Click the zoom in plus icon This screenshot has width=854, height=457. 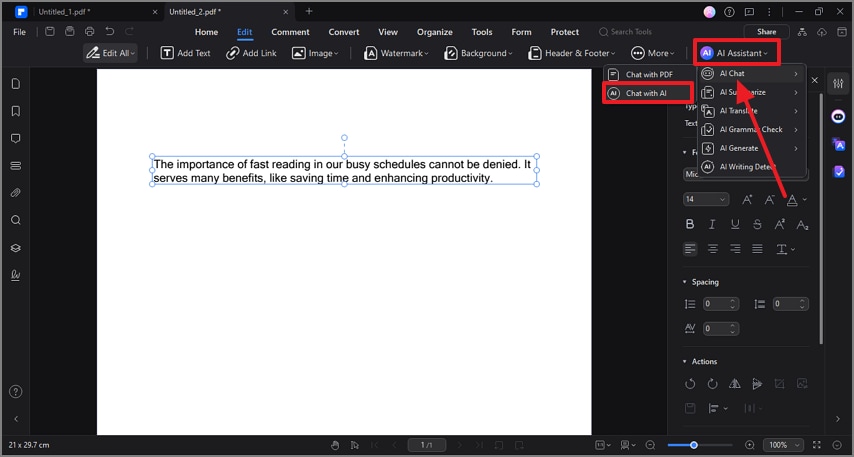750,445
